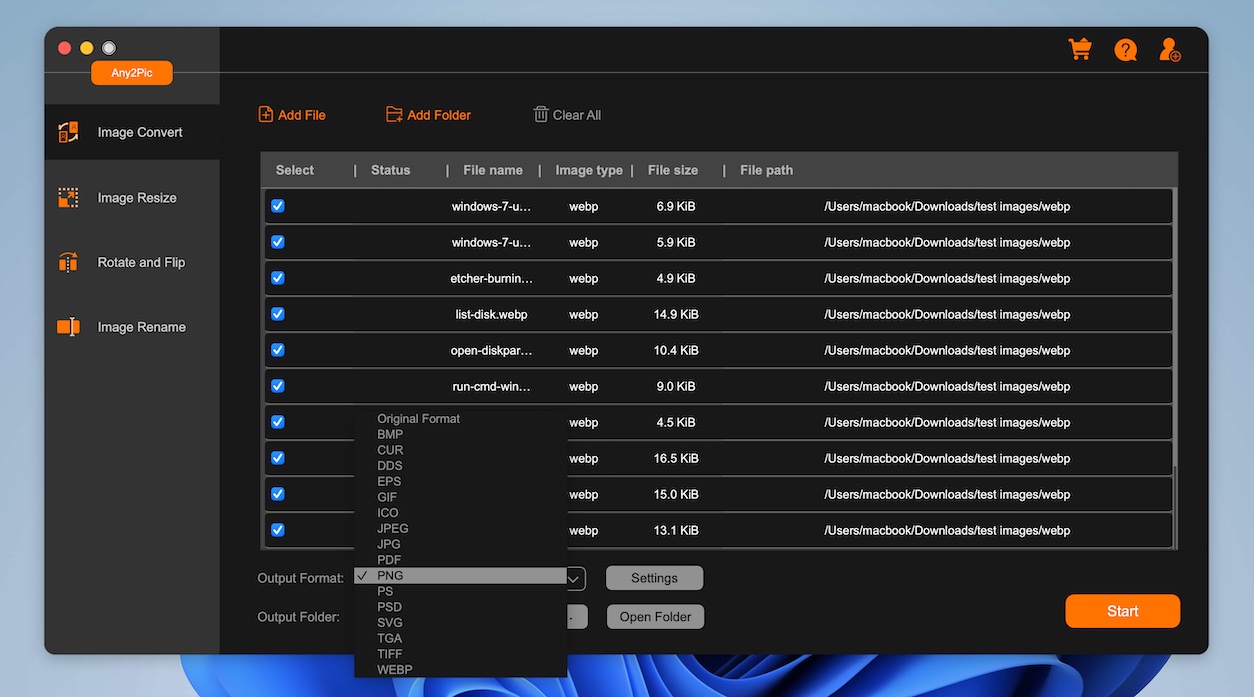Viewport: 1254px width, 697px height.
Task: Pick PDF from the format menu
Action: 390,560
